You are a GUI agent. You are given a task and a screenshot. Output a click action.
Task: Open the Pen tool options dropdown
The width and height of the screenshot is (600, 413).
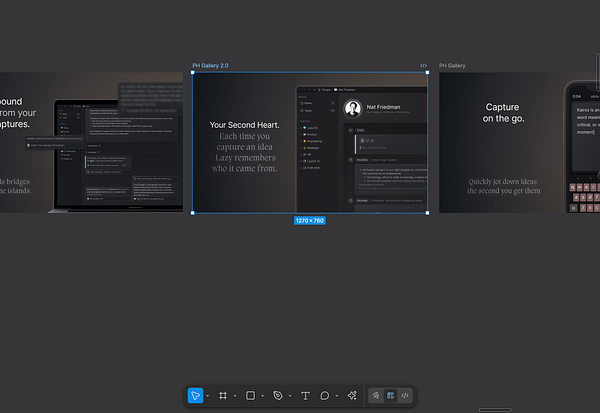coord(290,397)
